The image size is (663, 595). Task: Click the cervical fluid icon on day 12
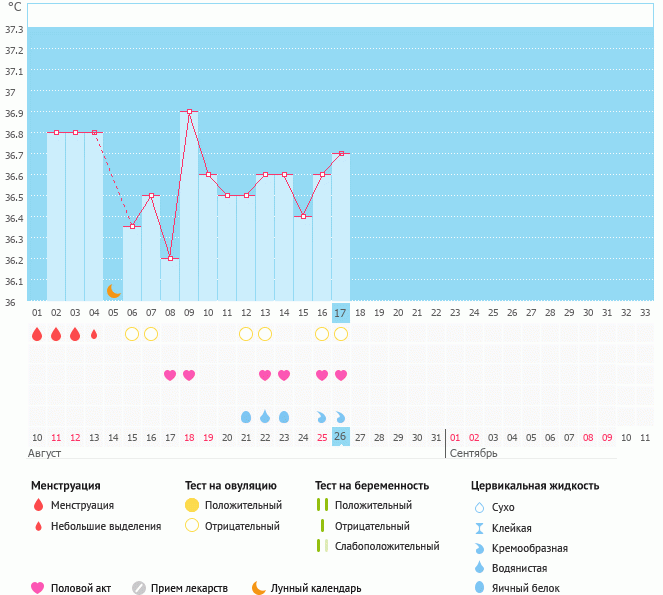tap(246, 416)
